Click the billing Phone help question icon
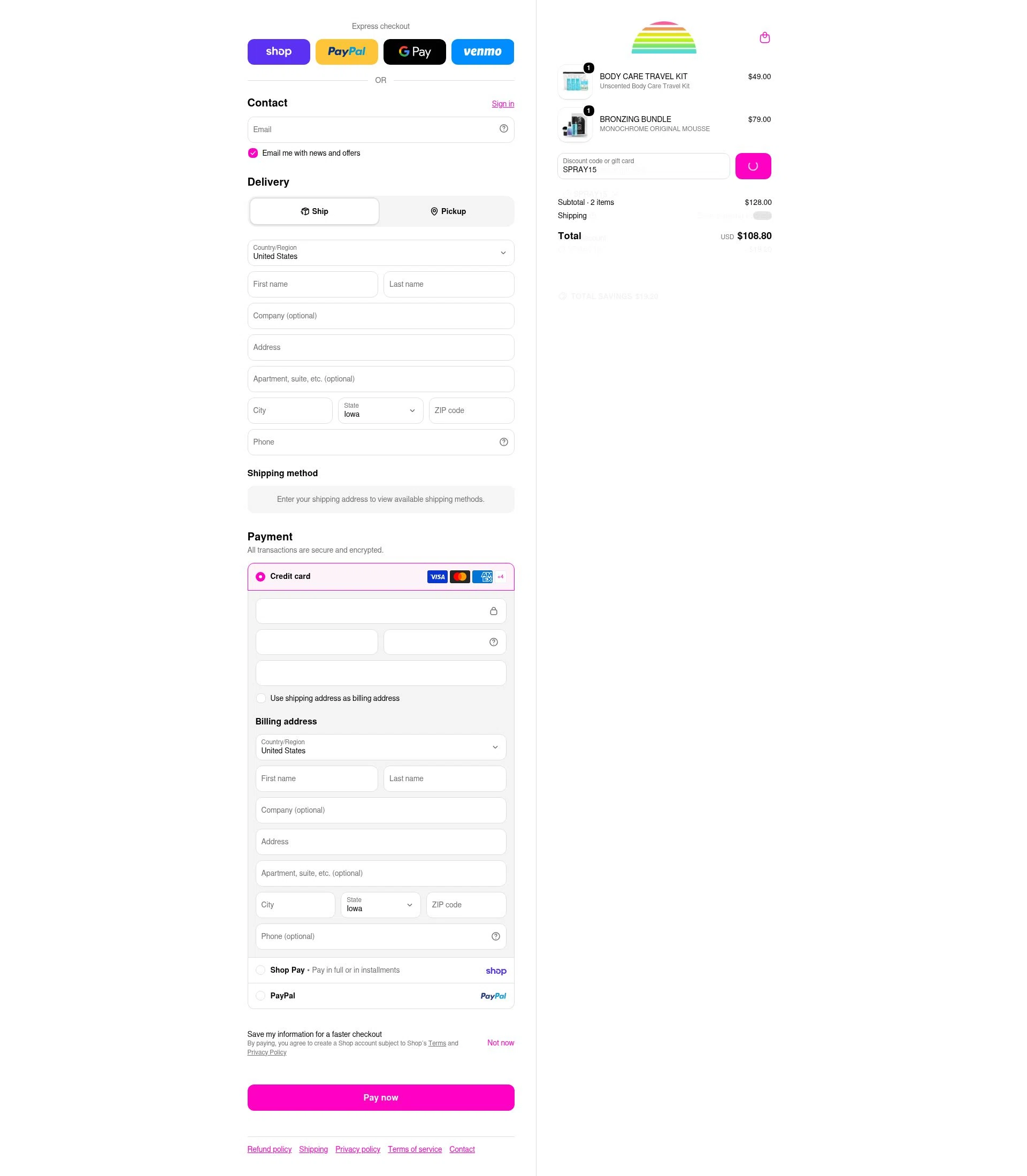 coord(496,936)
